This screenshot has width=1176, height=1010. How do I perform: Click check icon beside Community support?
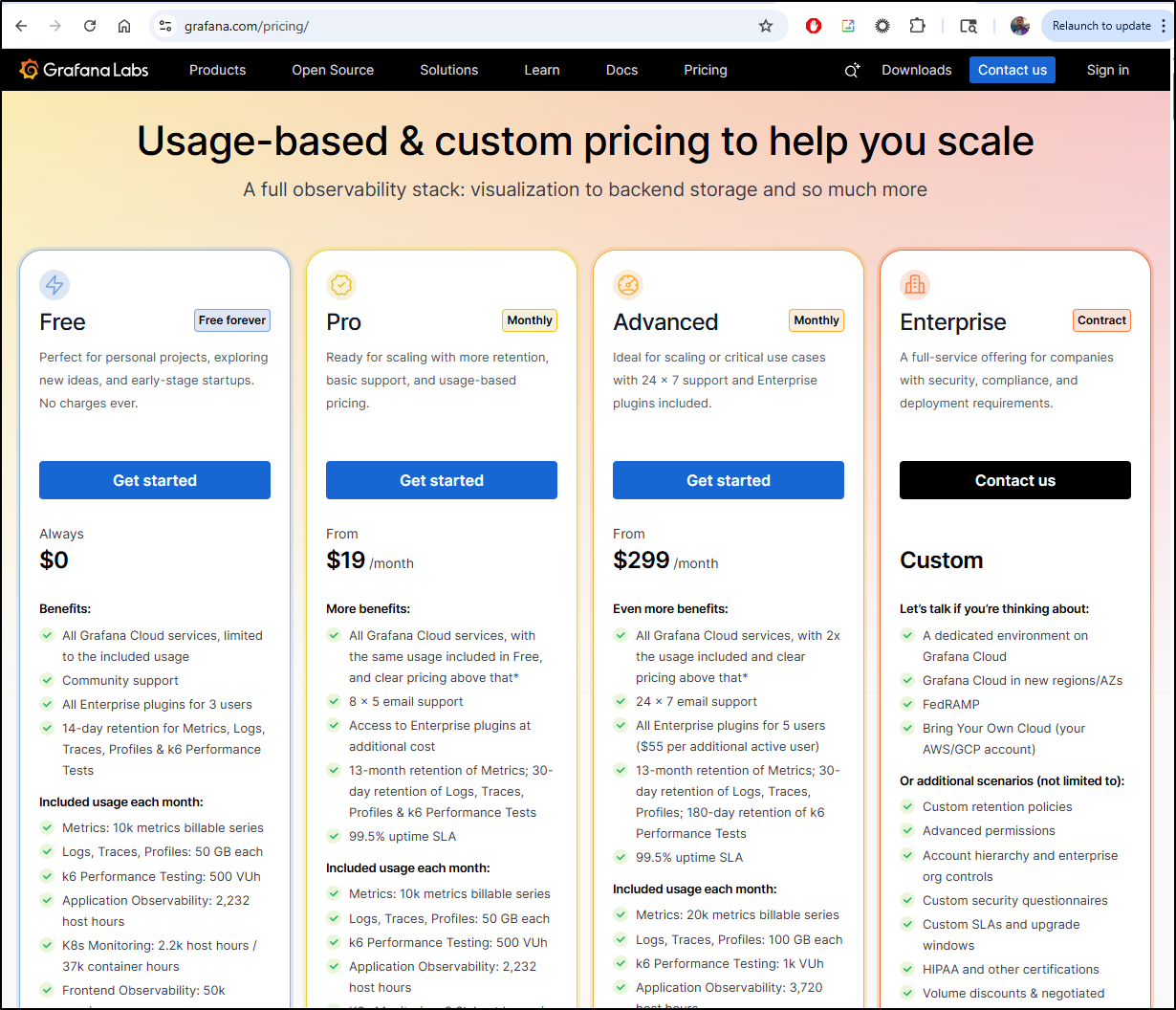(46, 680)
